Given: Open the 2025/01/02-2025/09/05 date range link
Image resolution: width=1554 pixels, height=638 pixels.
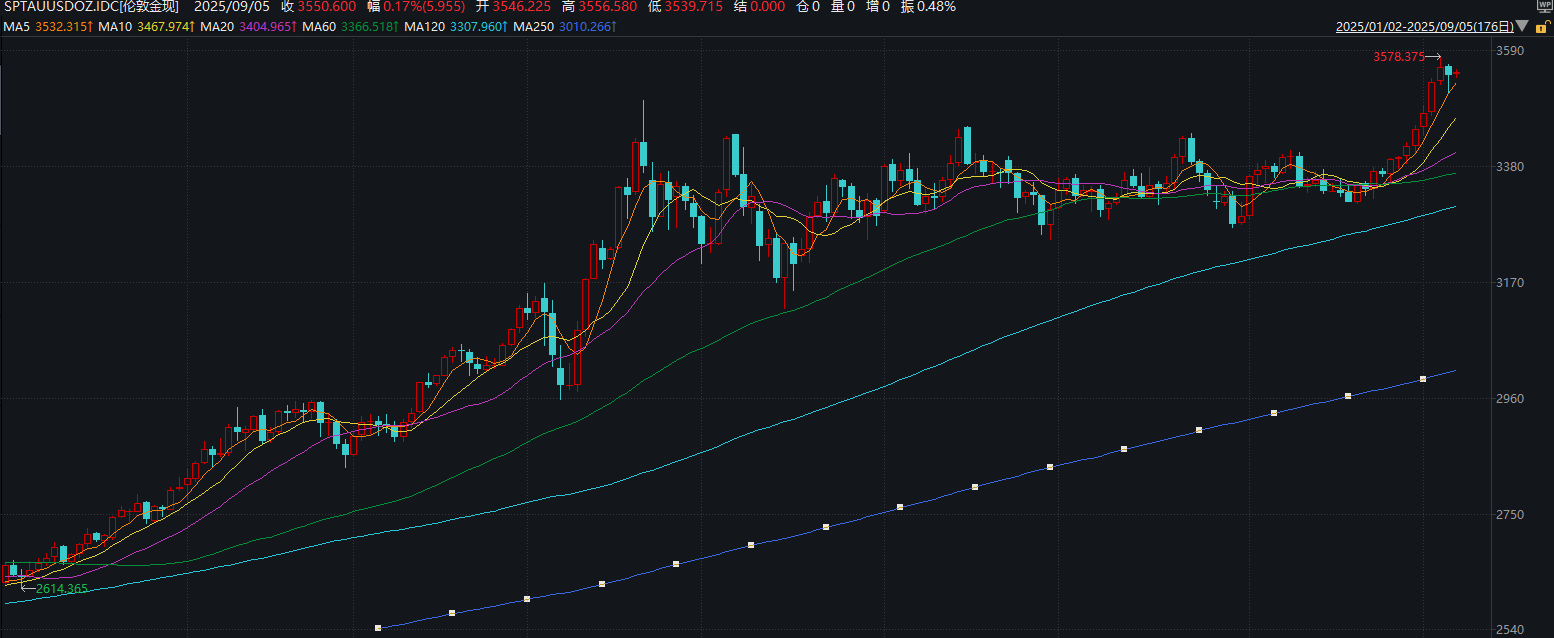Looking at the screenshot, I should (x=1424, y=27).
